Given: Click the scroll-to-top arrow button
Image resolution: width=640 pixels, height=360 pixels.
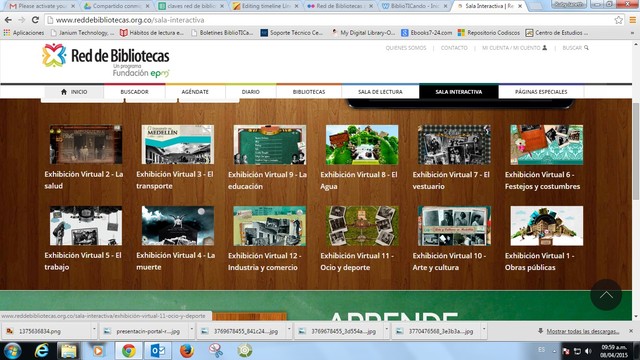Looking at the screenshot, I should pyautogui.click(x=606, y=295).
